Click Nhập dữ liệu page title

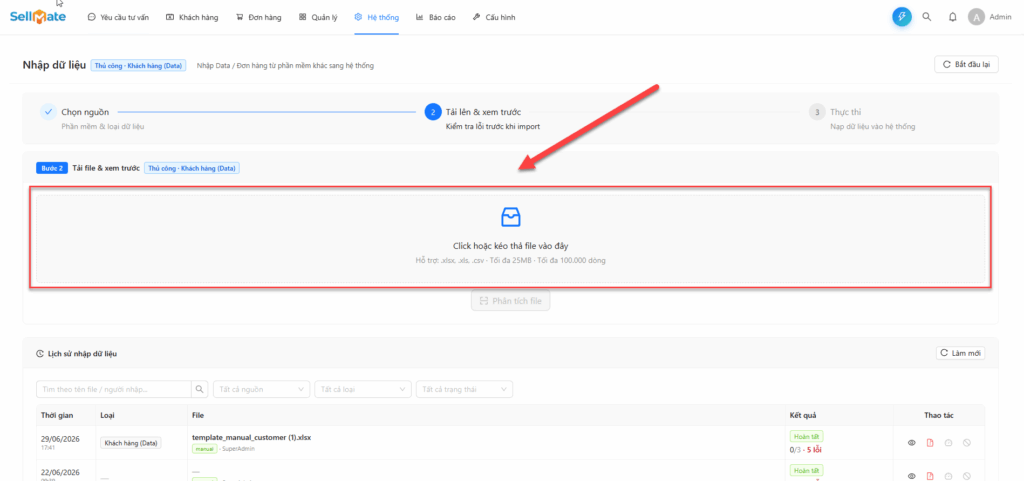(54, 65)
